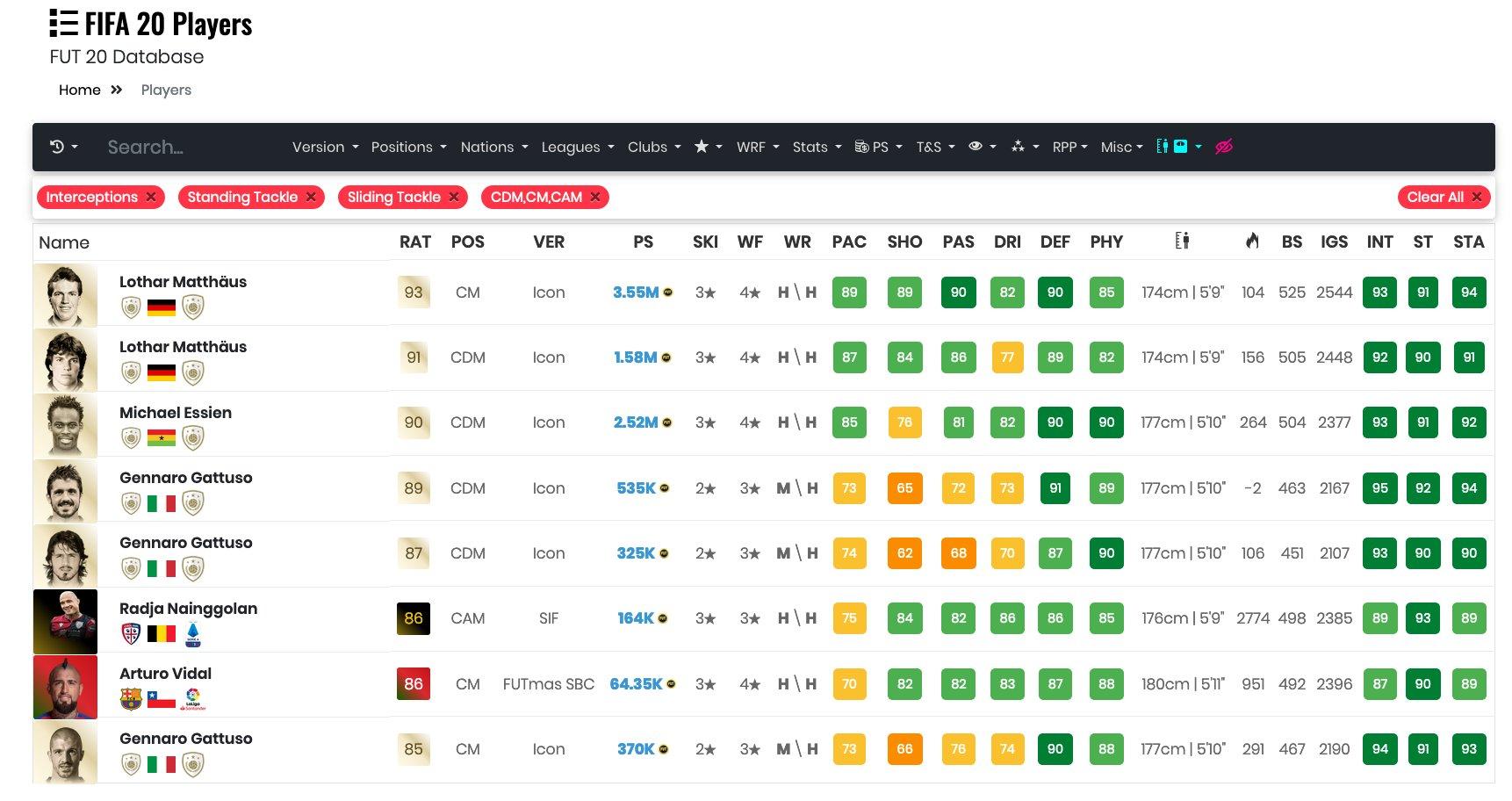Remove the Interceptions filter tag
This screenshot has width=1512, height=801.
tap(151, 198)
